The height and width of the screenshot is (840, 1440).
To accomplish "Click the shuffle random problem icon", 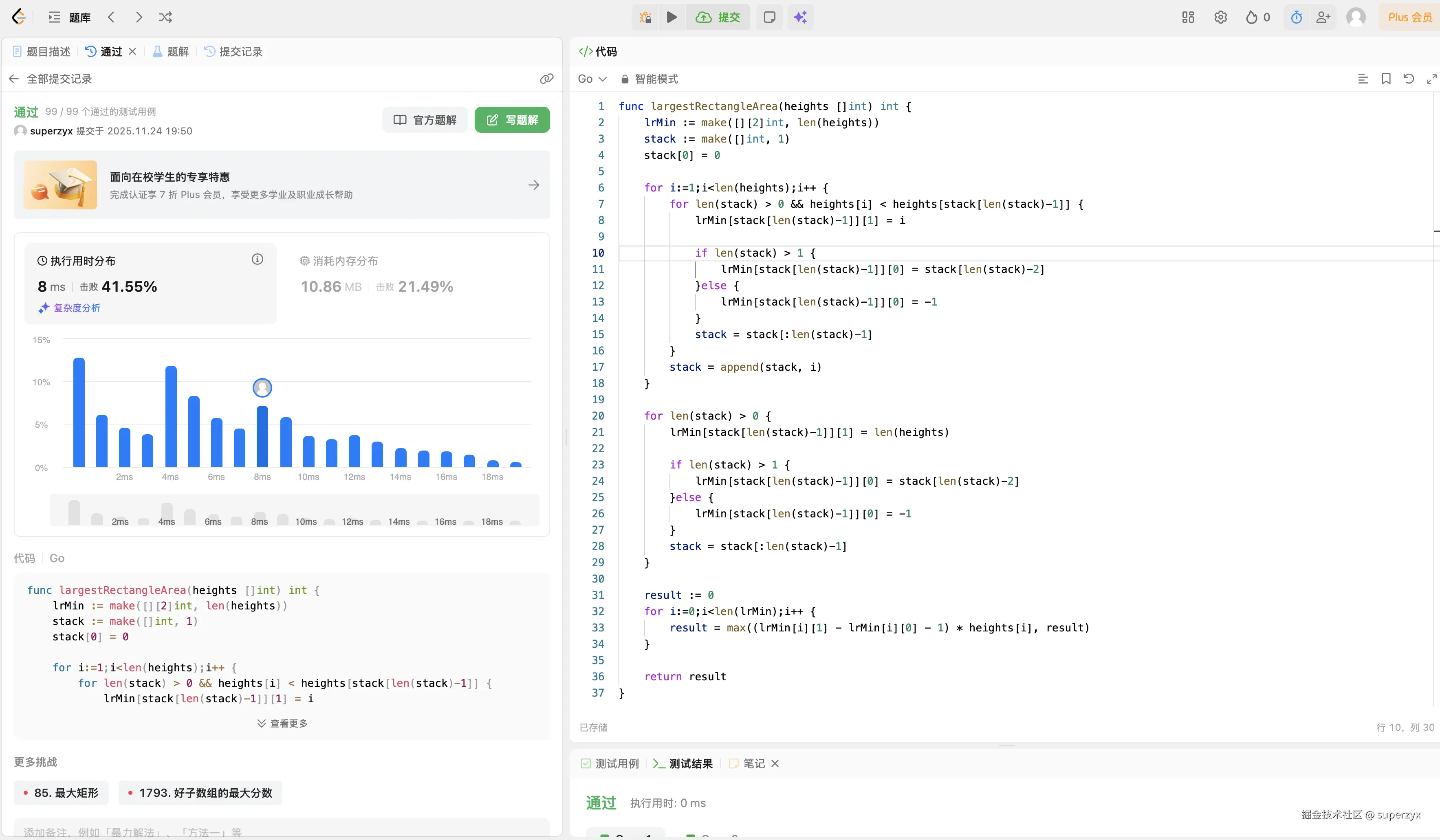I will 165,17.
